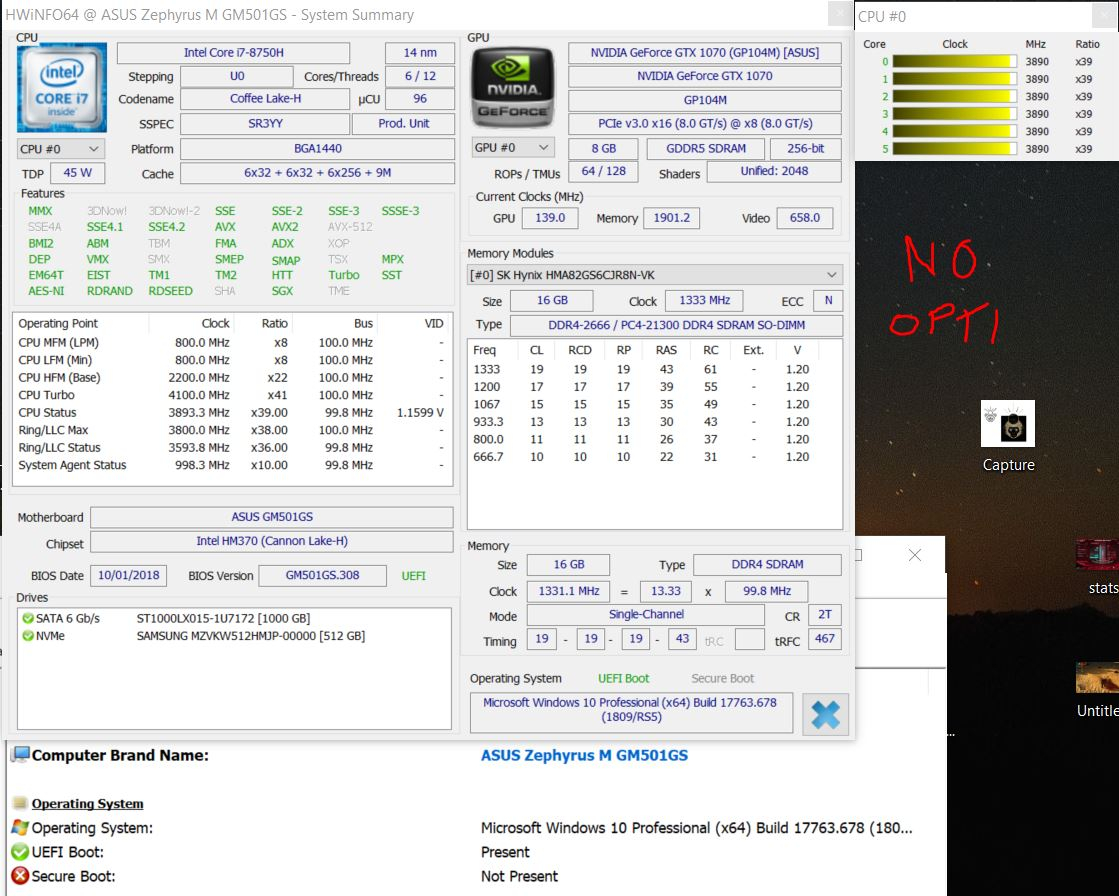Viewport: 1119px width, 896px height.
Task: Click the red X icon next to Secure Boot
Action: click(20, 876)
